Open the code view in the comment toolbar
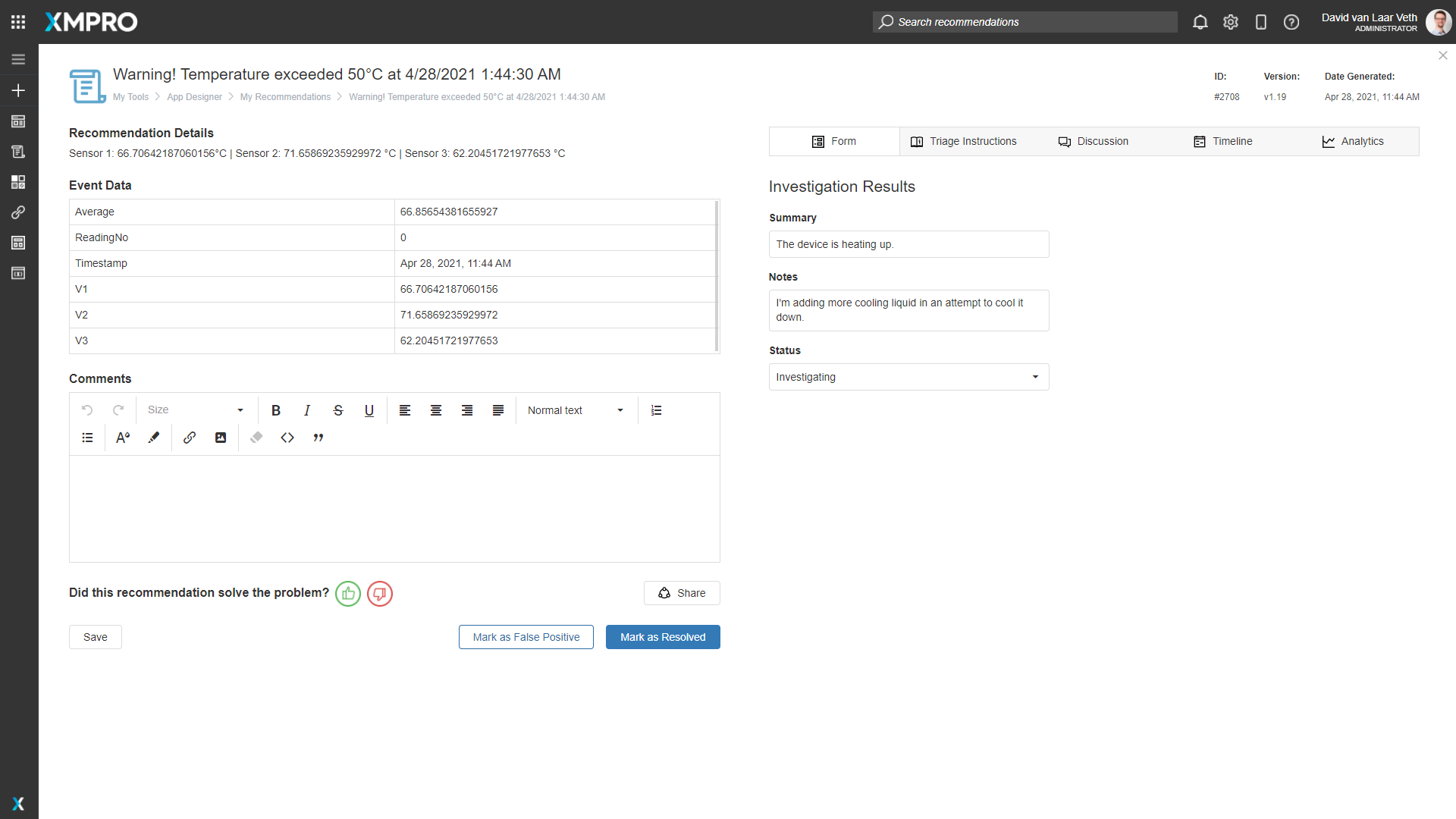This screenshot has width=1456, height=819. coord(287,438)
